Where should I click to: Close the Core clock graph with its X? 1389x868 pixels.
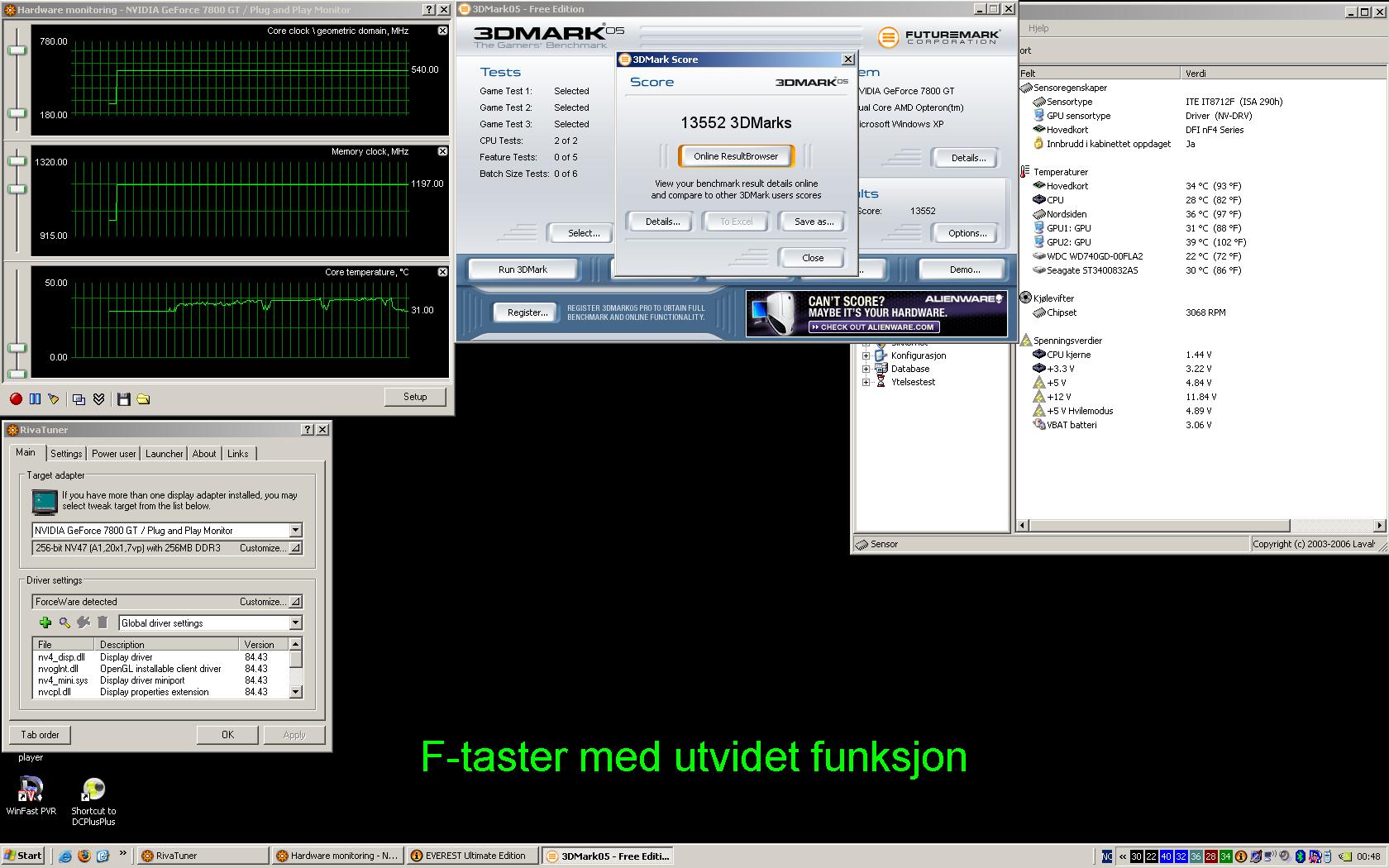coord(442,31)
